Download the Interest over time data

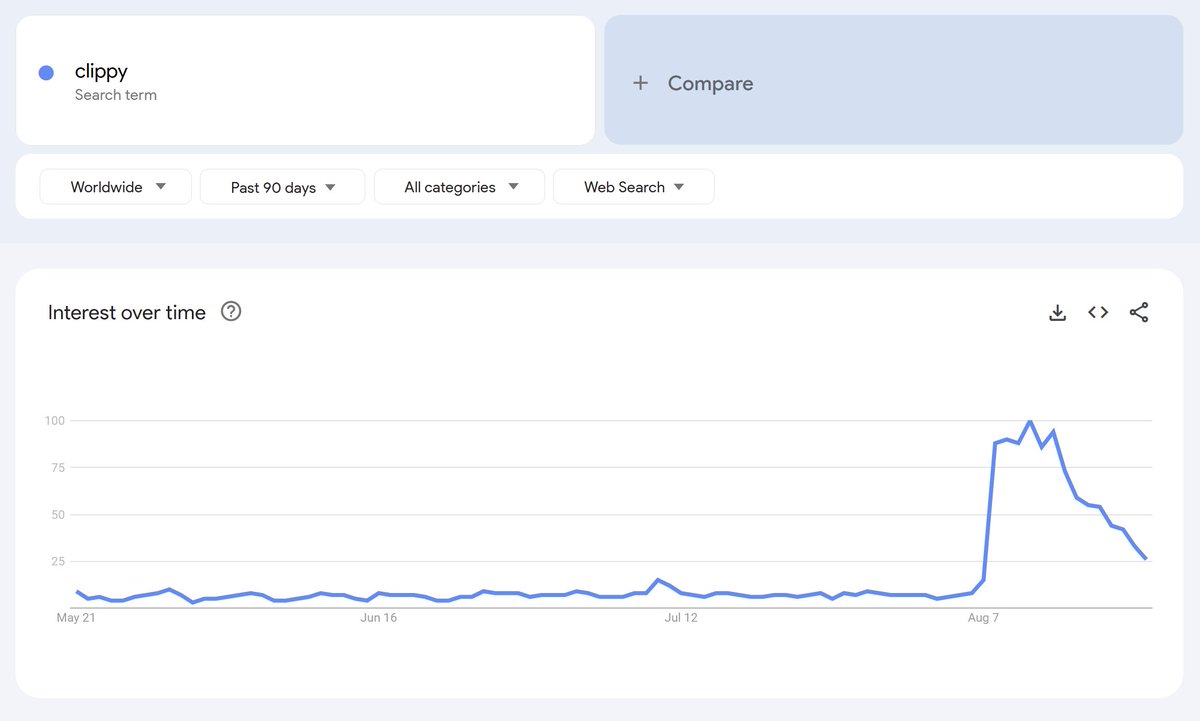[x=1057, y=313]
